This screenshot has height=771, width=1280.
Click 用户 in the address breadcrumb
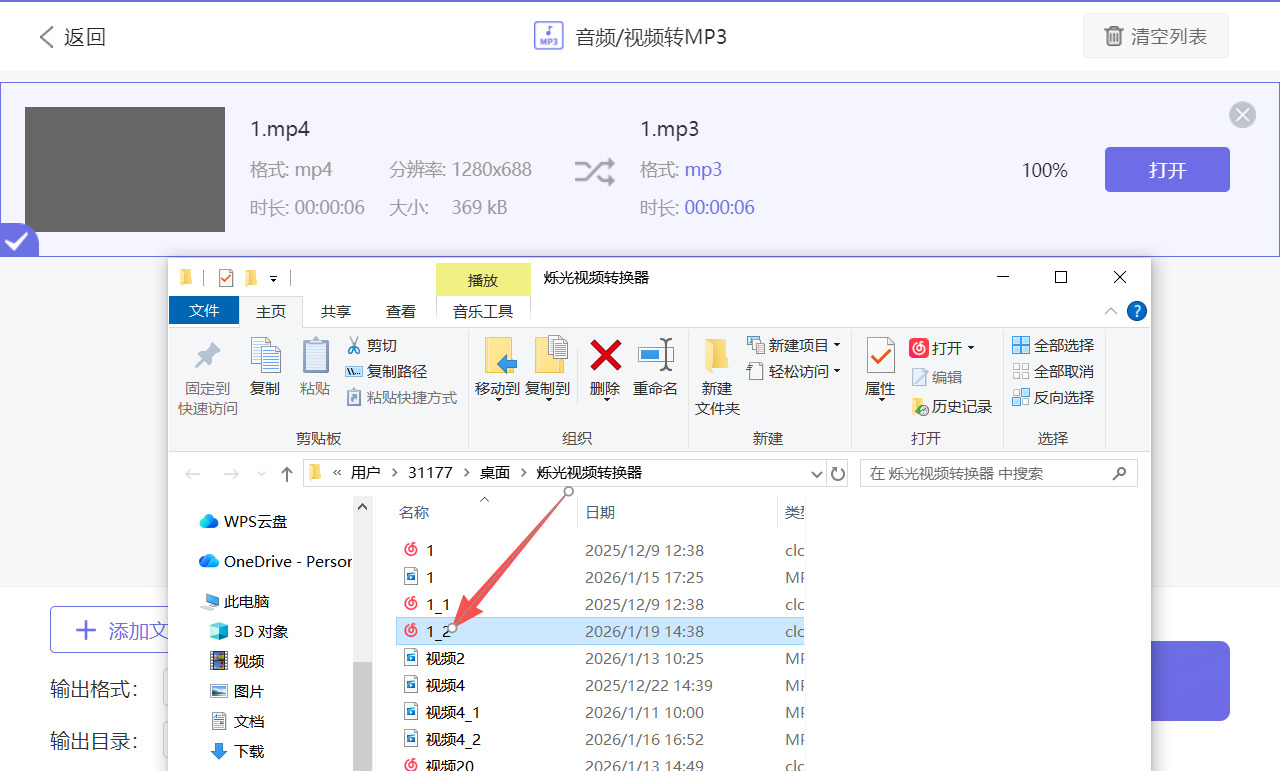coord(365,473)
